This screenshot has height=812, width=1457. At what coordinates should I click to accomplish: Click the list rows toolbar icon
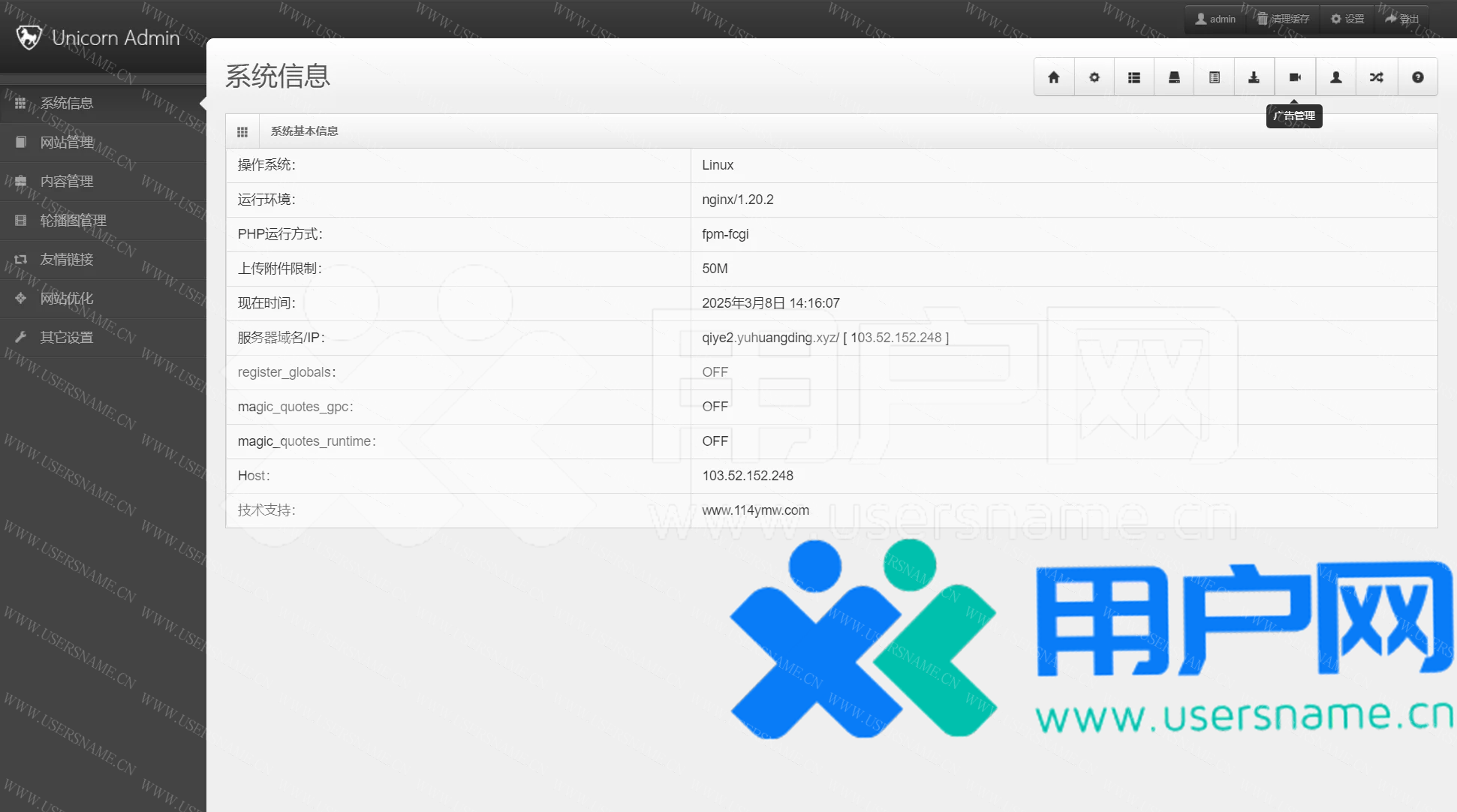click(x=1134, y=77)
